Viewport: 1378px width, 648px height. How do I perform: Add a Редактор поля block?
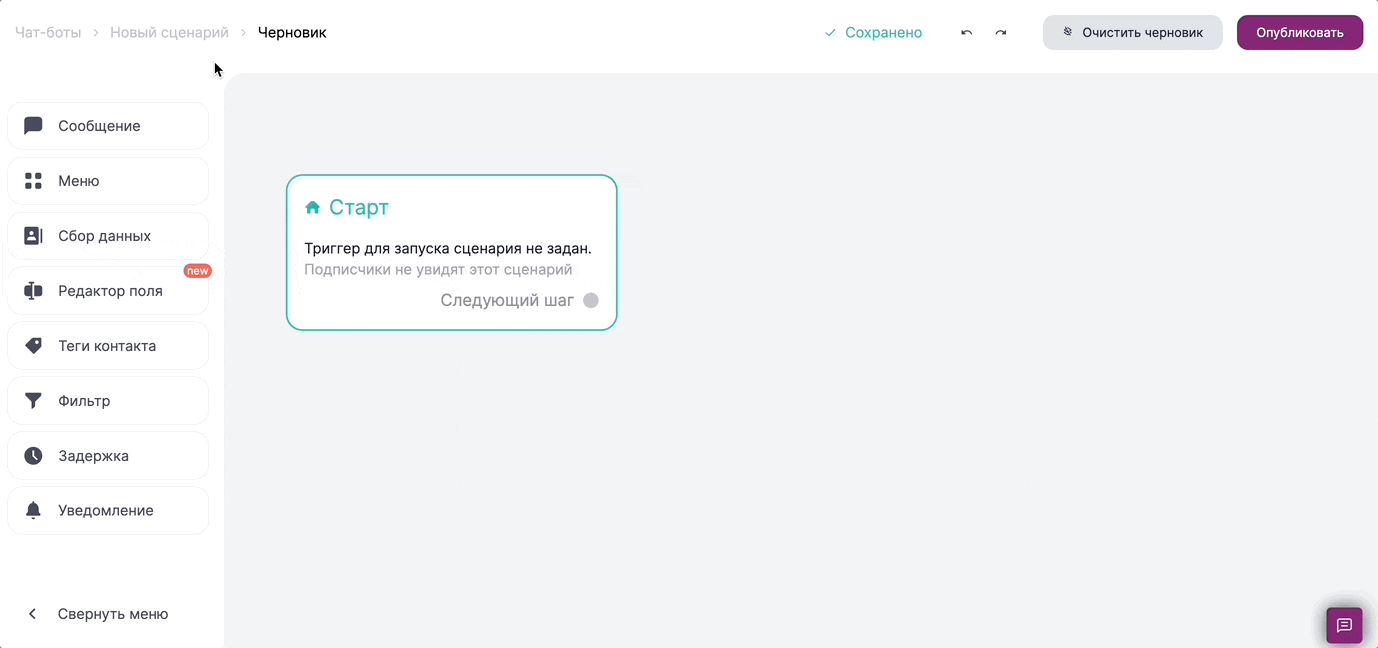coord(108,291)
